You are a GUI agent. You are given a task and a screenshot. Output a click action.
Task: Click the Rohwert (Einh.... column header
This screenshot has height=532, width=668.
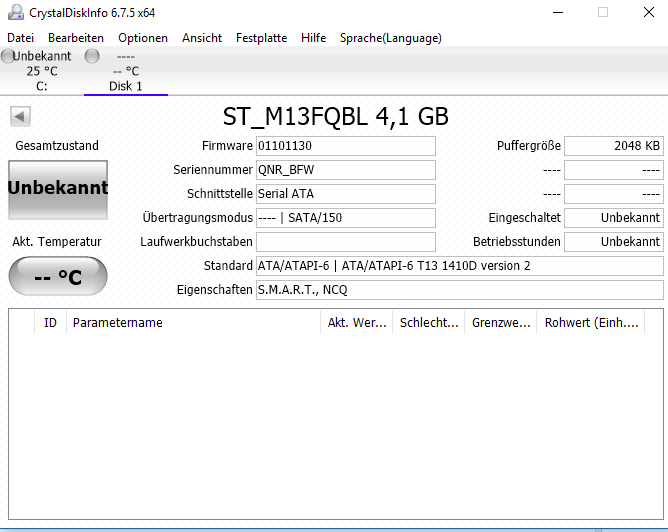pos(590,322)
